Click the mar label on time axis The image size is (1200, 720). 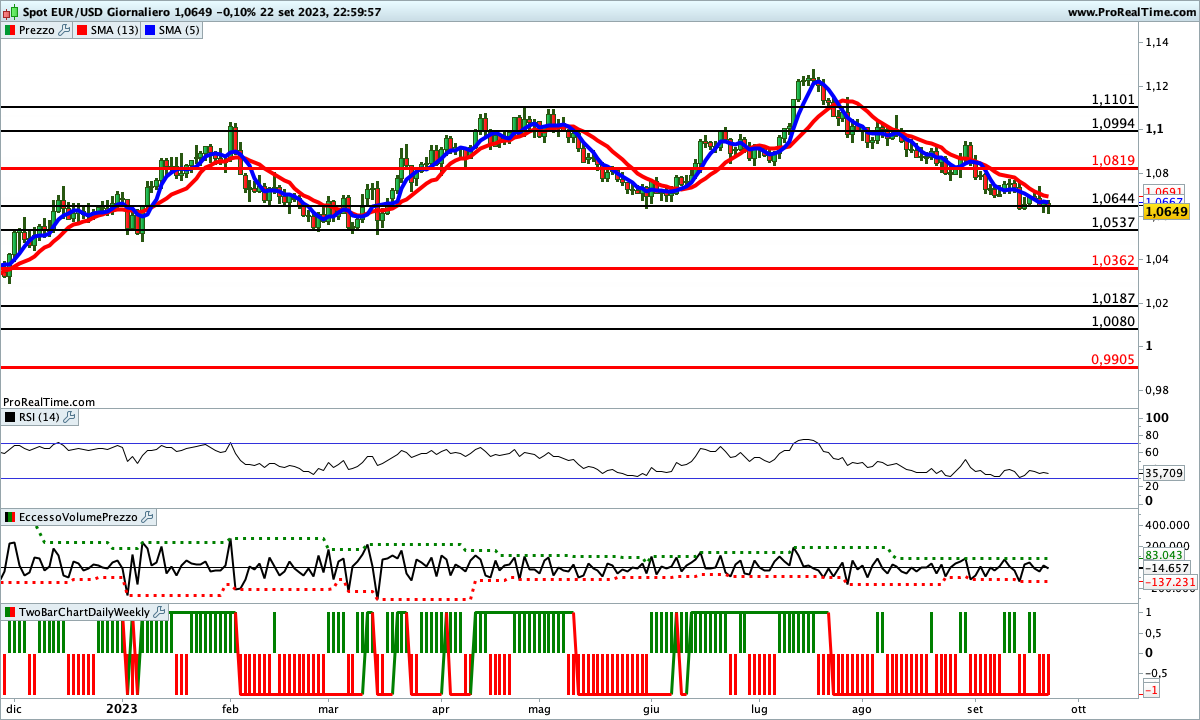click(x=329, y=708)
